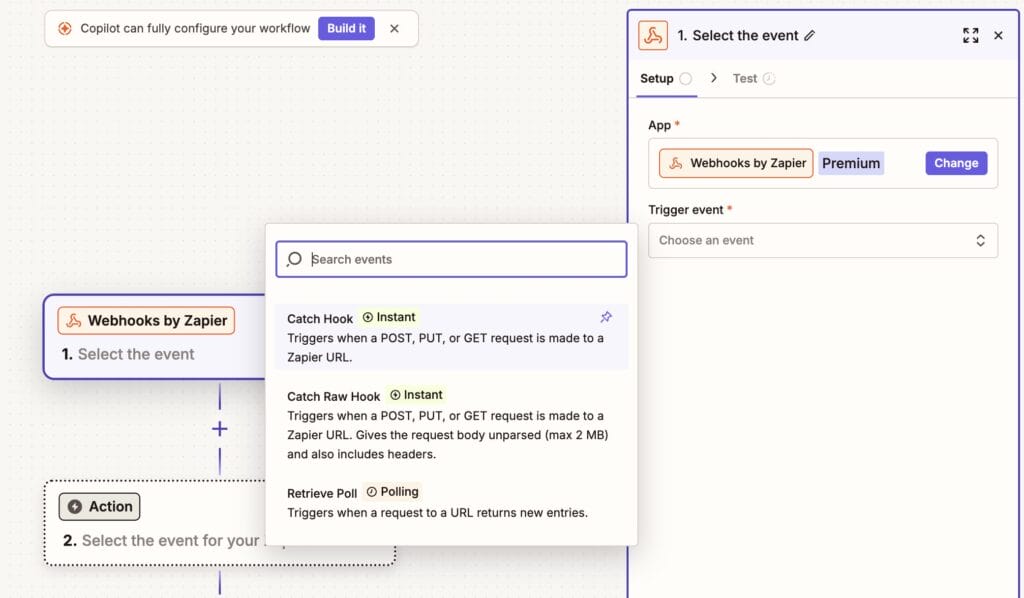1024x598 pixels.
Task: Pin the Catch Hook event
Action: coord(606,316)
